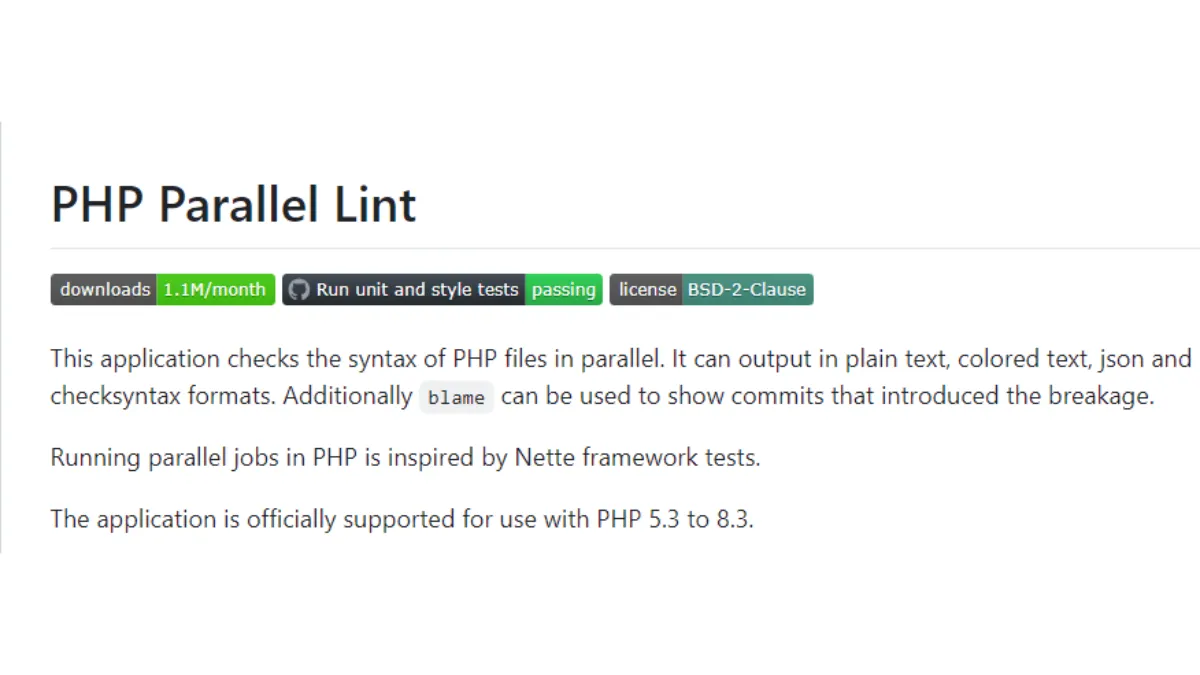Click the green passing status badge
The height and width of the screenshot is (675, 1200).
pos(563,290)
